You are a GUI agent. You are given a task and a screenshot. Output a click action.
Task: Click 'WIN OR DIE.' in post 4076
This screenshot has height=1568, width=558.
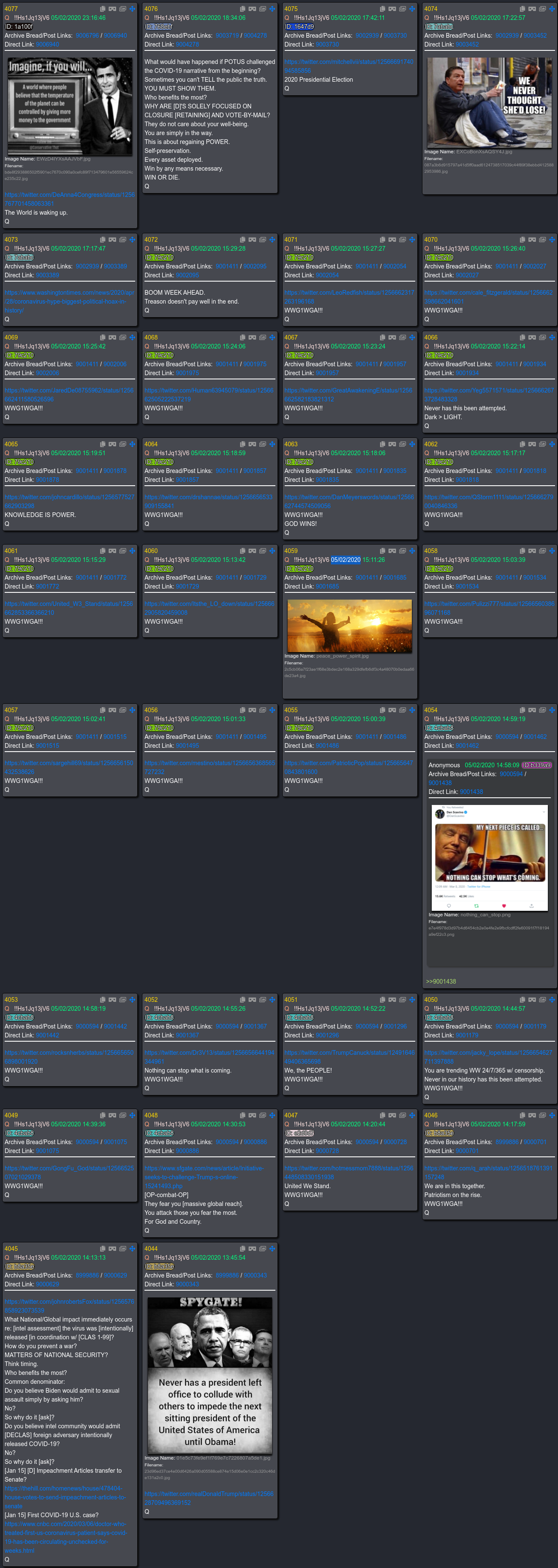pyautogui.click(x=161, y=178)
